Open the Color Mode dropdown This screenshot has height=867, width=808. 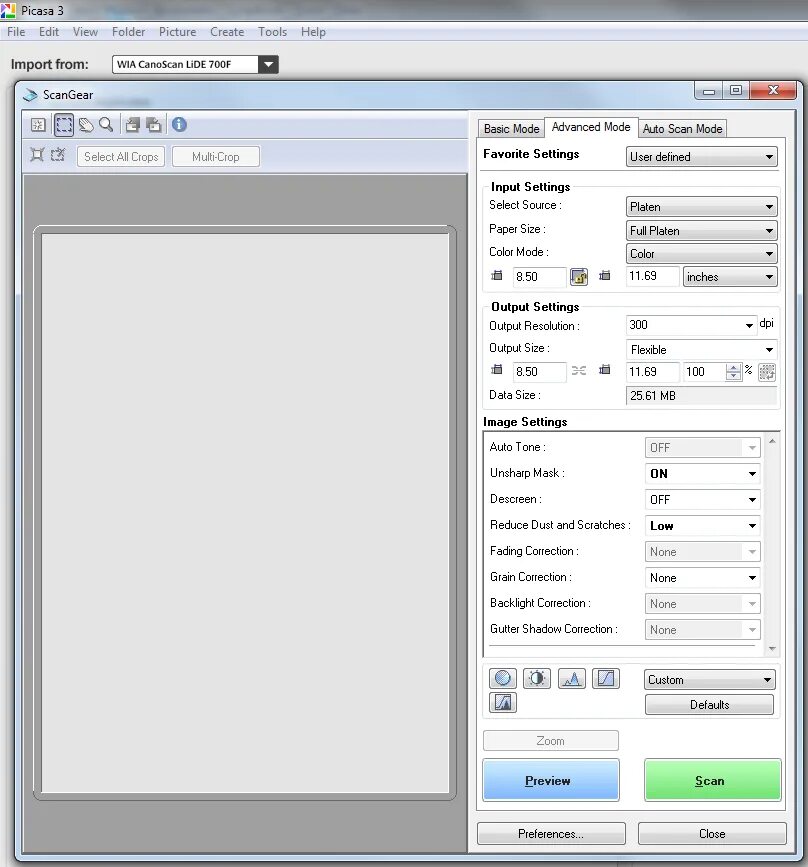(701, 254)
